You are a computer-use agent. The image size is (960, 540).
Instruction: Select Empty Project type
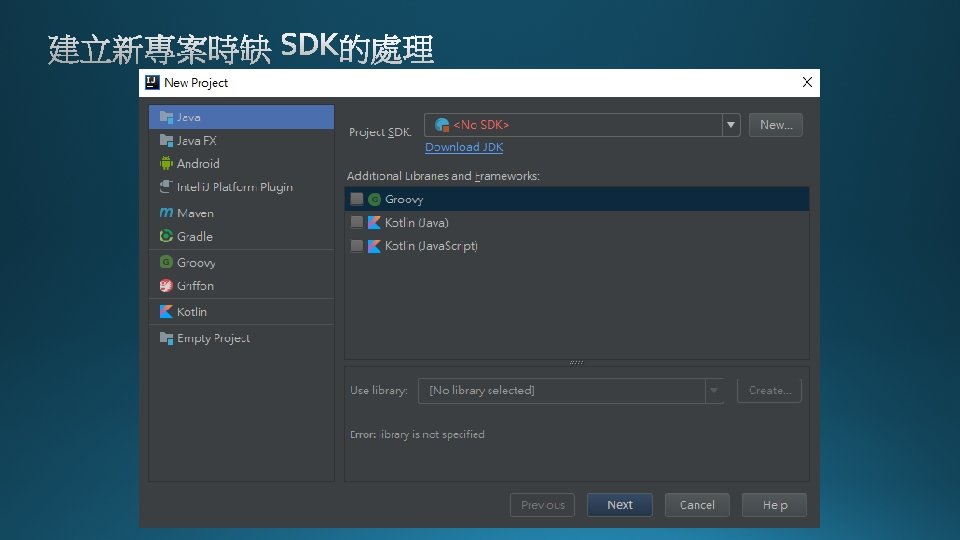[x=241, y=338]
